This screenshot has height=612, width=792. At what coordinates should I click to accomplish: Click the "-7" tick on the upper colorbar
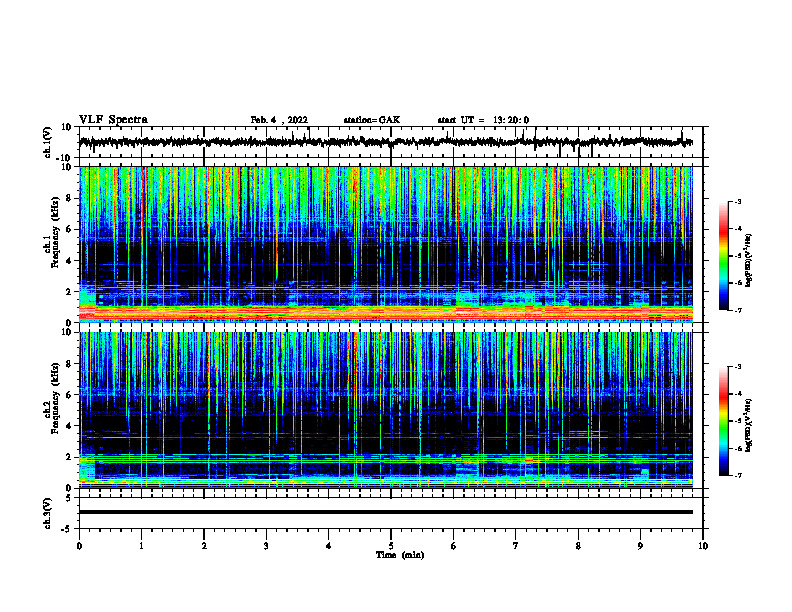pyautogui.click(x=738, y=310)
